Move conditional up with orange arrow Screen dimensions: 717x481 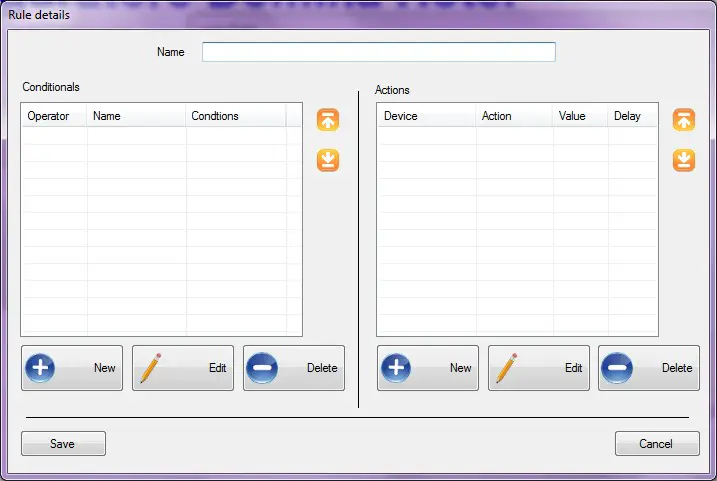pyautogui.click(x=328, y=120)
